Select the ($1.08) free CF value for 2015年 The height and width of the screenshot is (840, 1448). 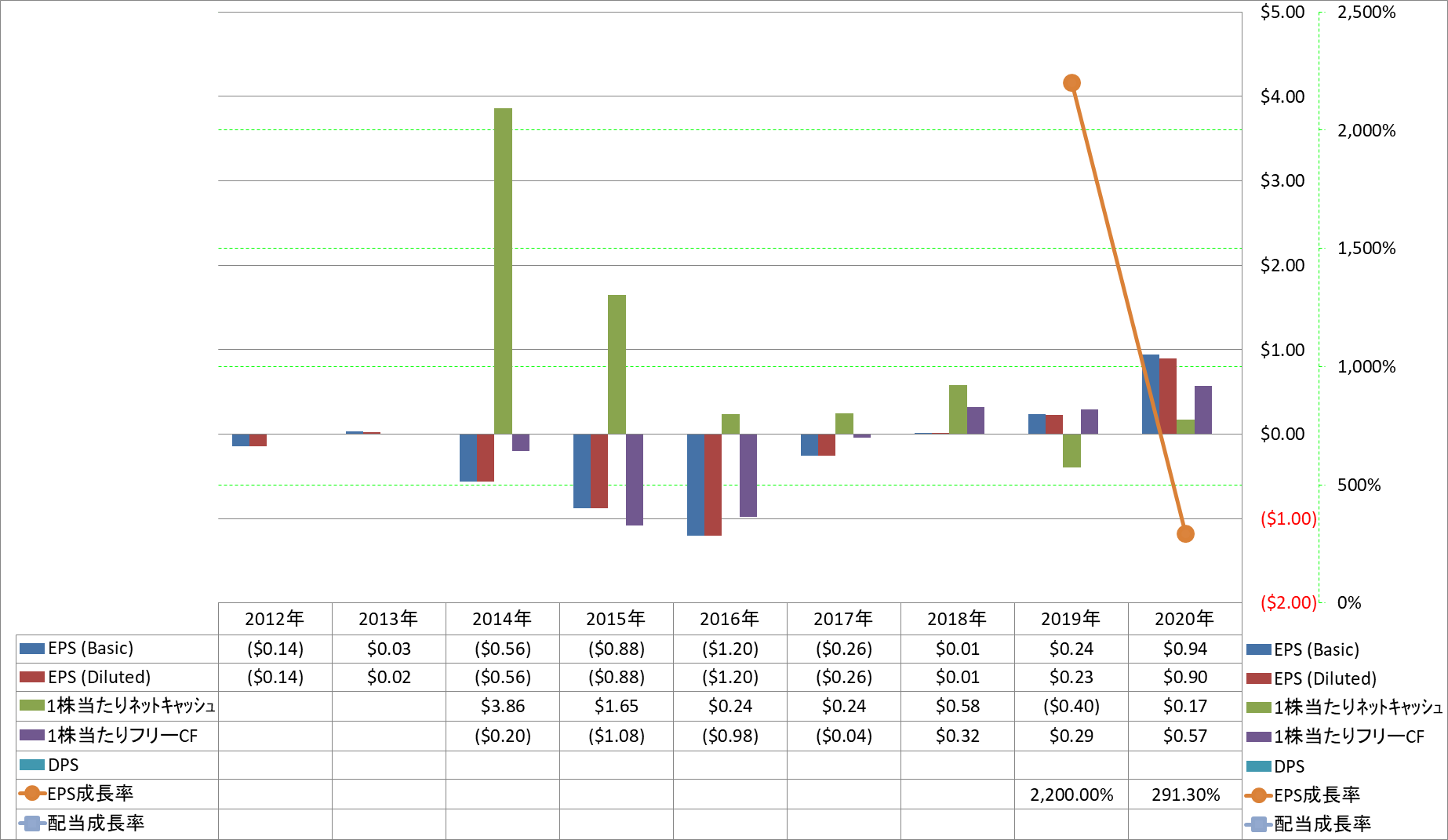(617, 736)
